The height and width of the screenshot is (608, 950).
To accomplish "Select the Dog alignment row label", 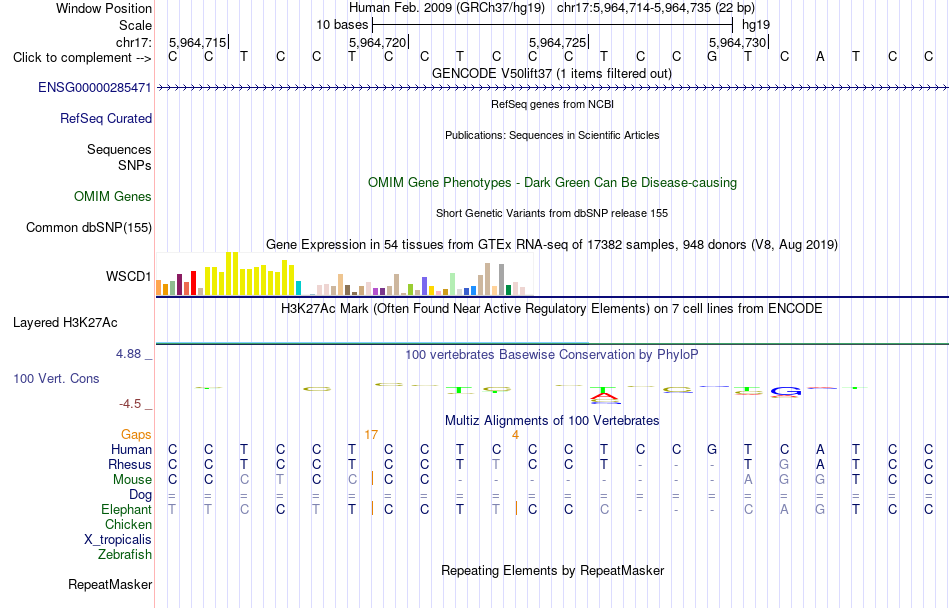I will [141, 495].
